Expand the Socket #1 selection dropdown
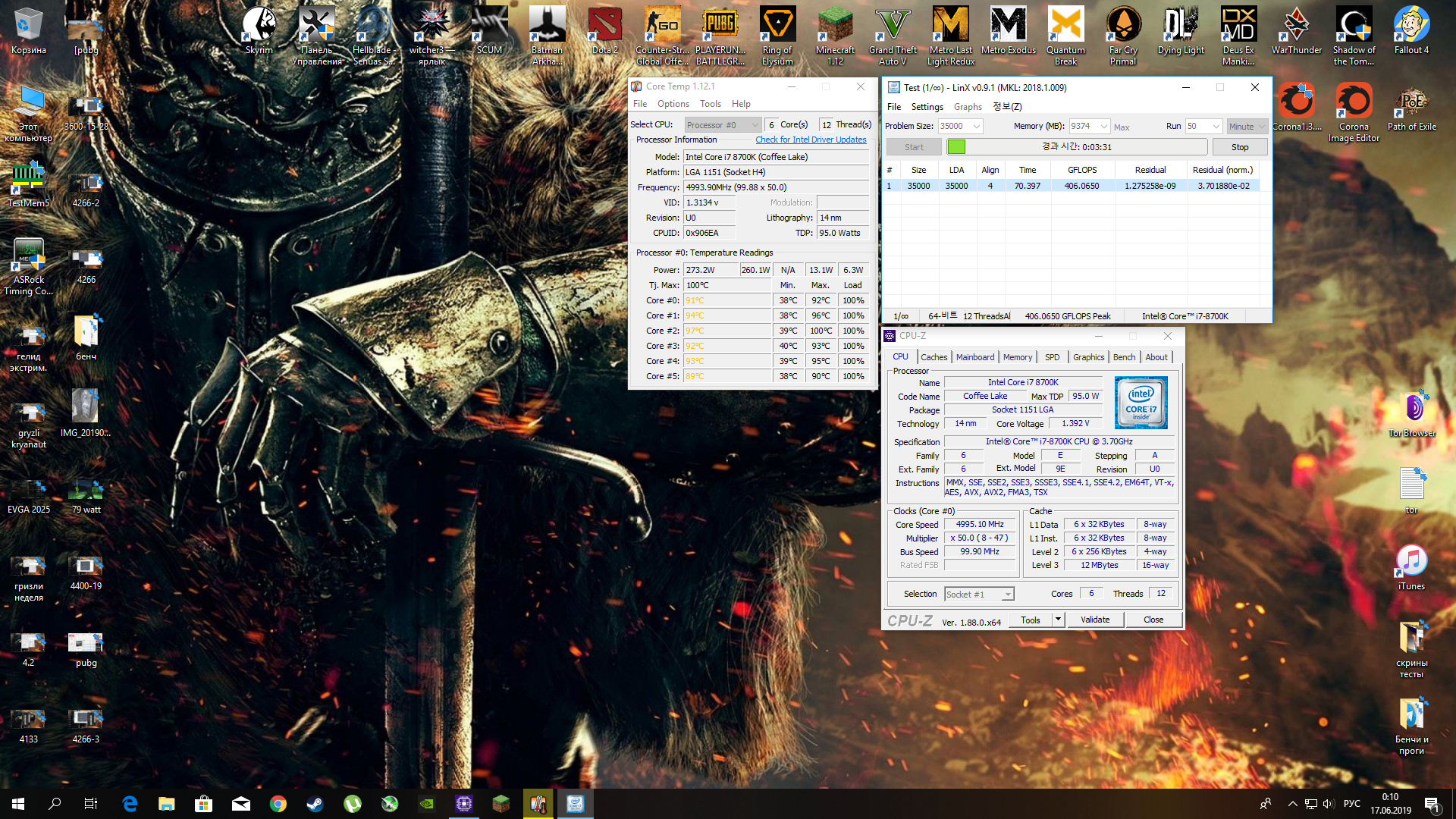The height and width of the screenshot is (819, 1456). click(1007, 595)
